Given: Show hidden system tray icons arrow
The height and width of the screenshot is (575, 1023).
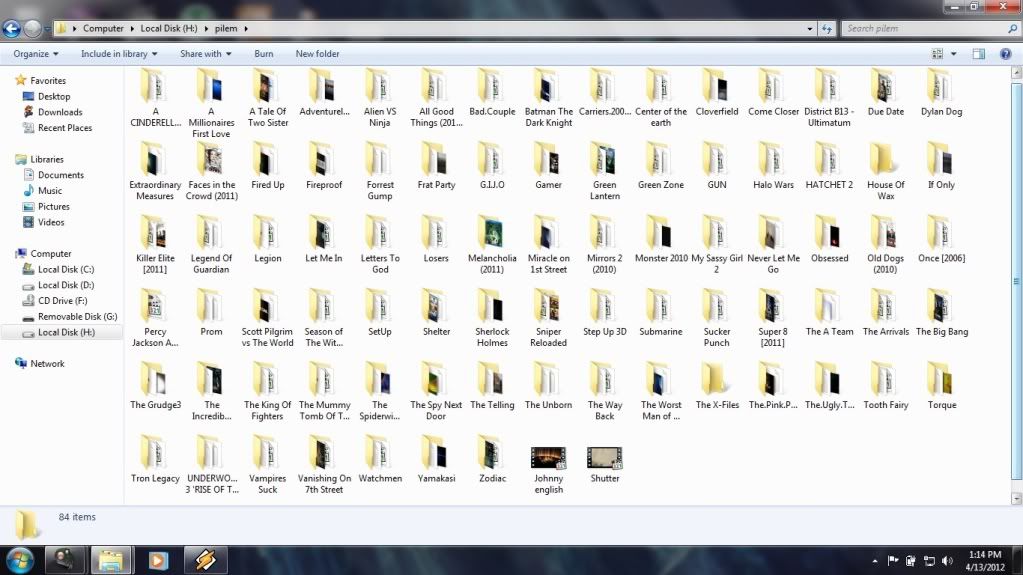Looking at the screenshot, I should [x=874, y=561].
